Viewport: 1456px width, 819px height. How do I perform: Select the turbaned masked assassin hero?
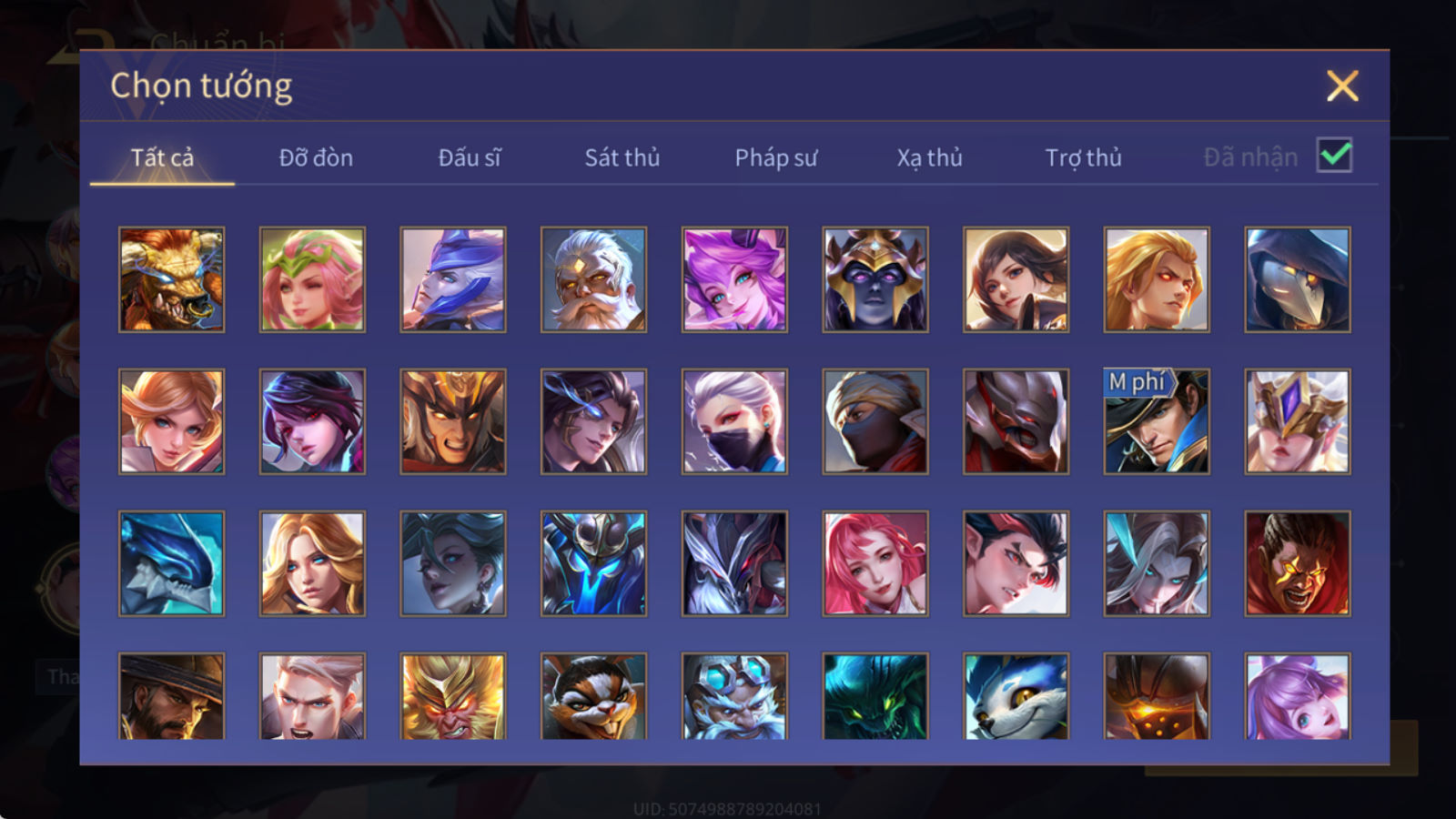pyautogui.click(x=875, y=421)
